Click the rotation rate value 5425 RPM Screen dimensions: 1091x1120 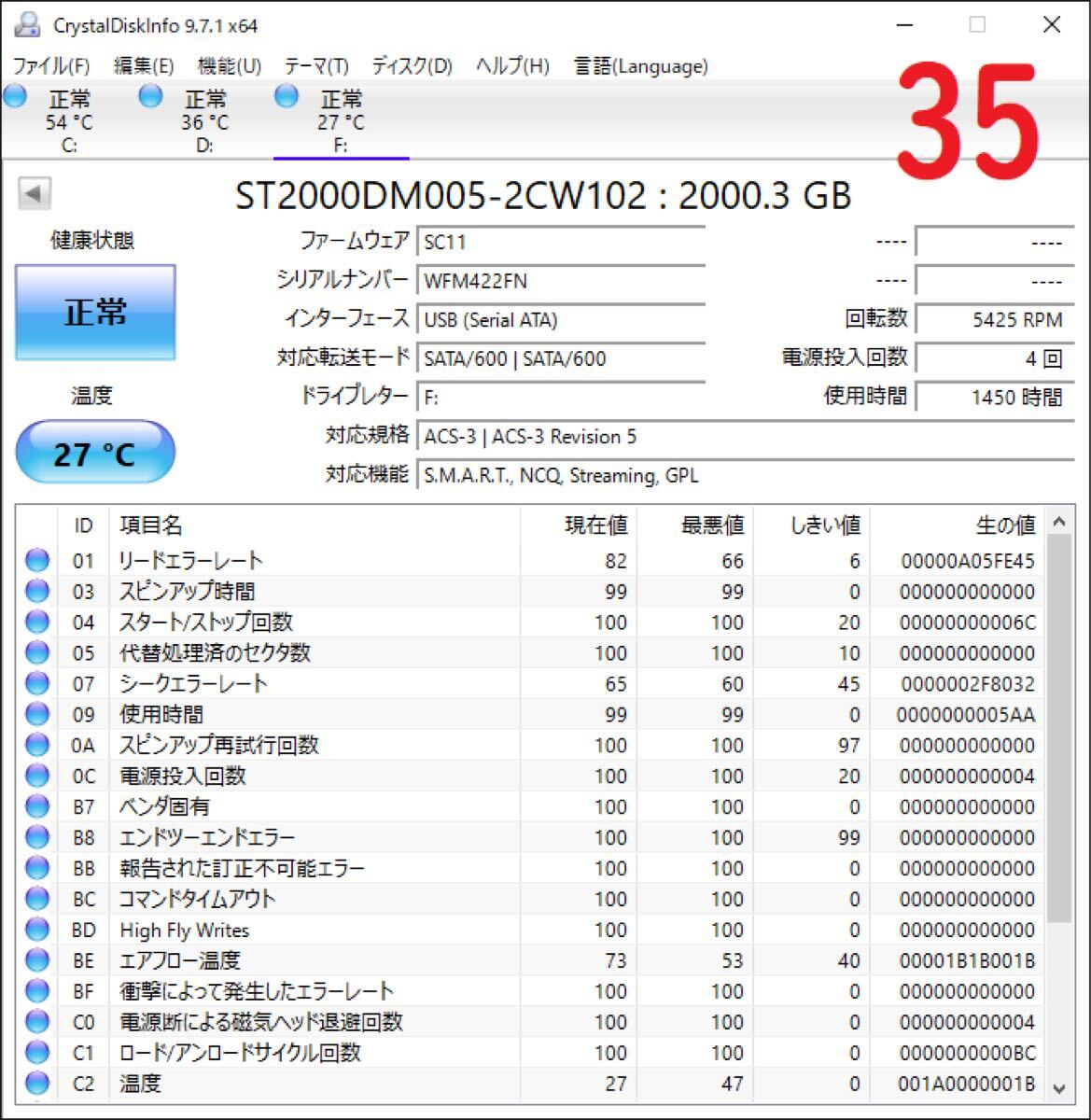[995, 320]
